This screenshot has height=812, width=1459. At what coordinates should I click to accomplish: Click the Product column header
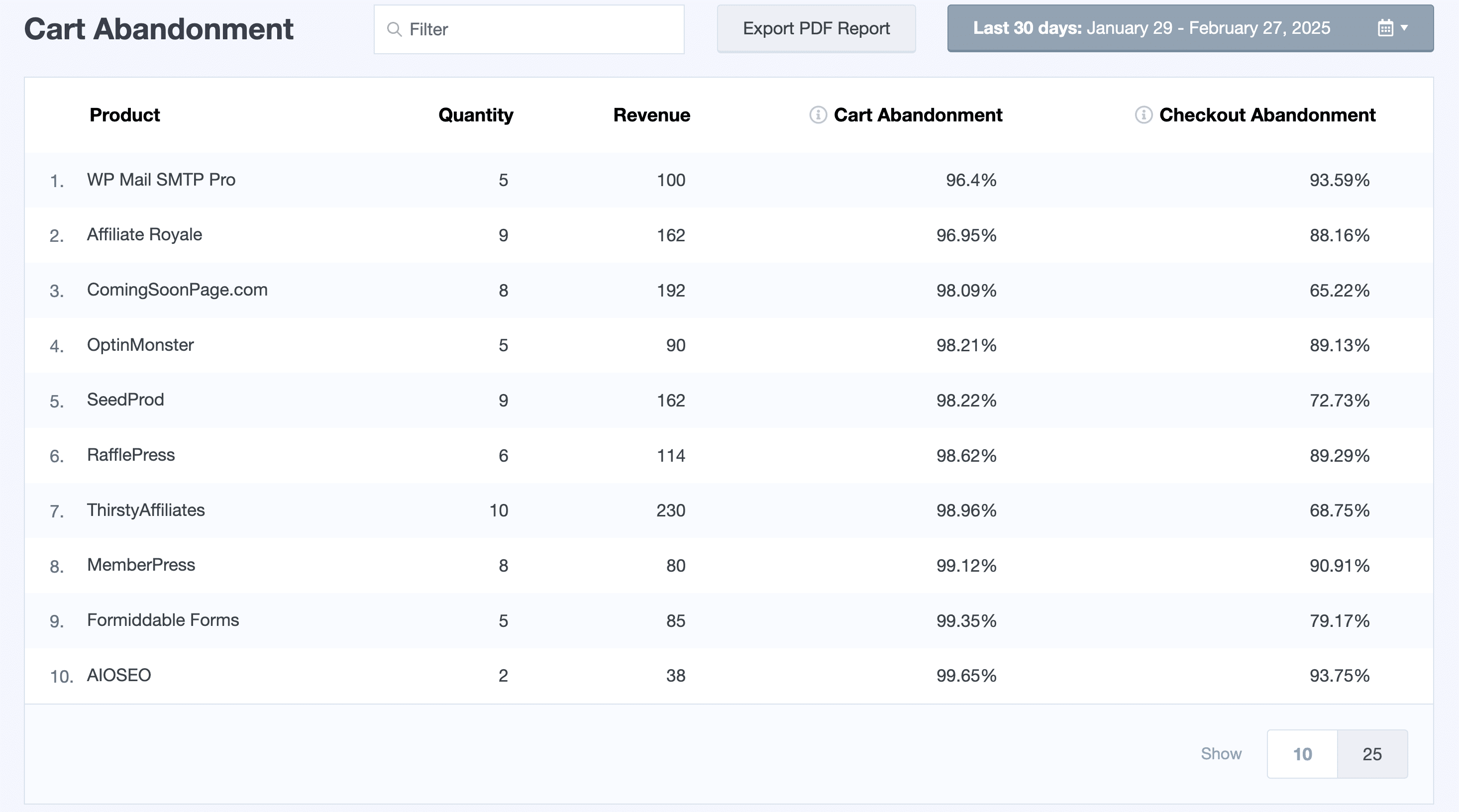(124, 115)
